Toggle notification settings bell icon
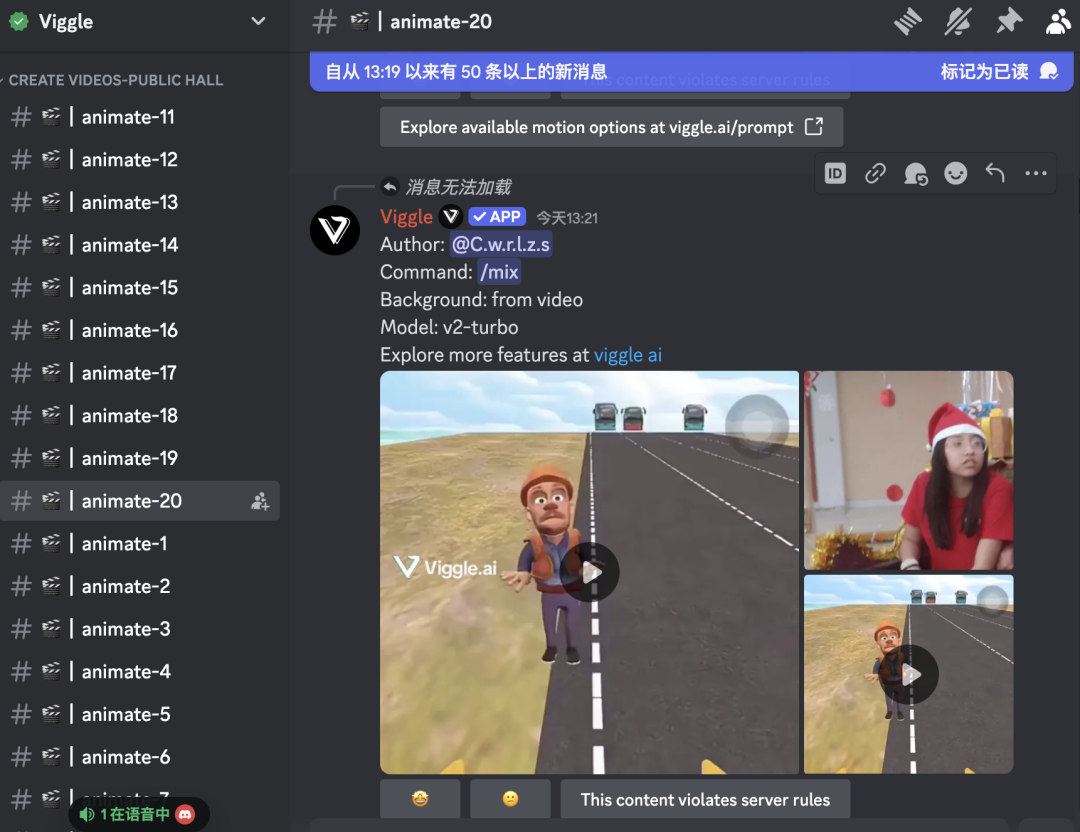Viewport: 1080px width, 832px height. tap(958, 21)
